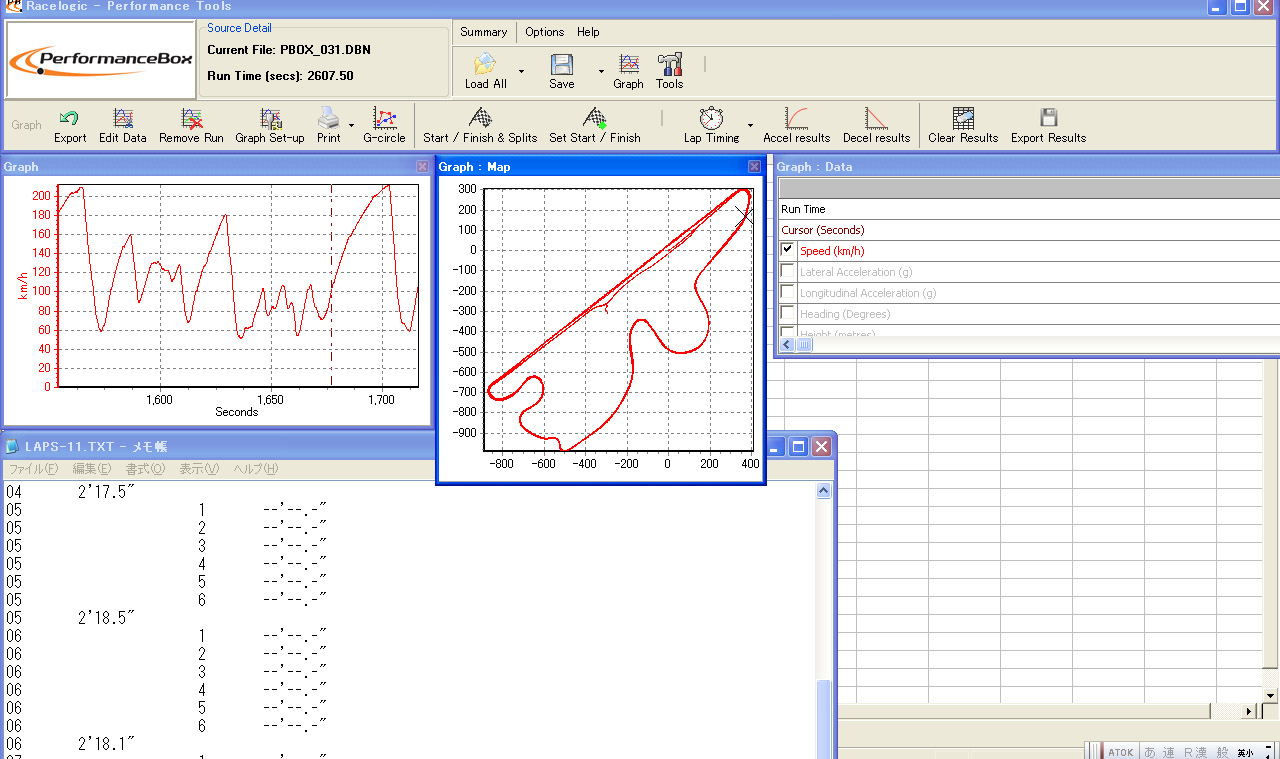Close the Graph : Map window
This screenshot has width=1280, height=759.
coord(754,167)
